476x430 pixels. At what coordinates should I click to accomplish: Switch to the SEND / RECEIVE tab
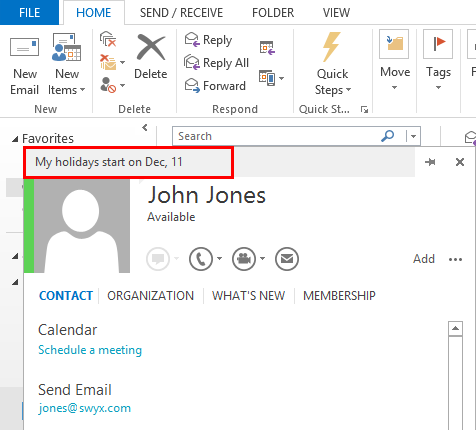click(181, 13)
